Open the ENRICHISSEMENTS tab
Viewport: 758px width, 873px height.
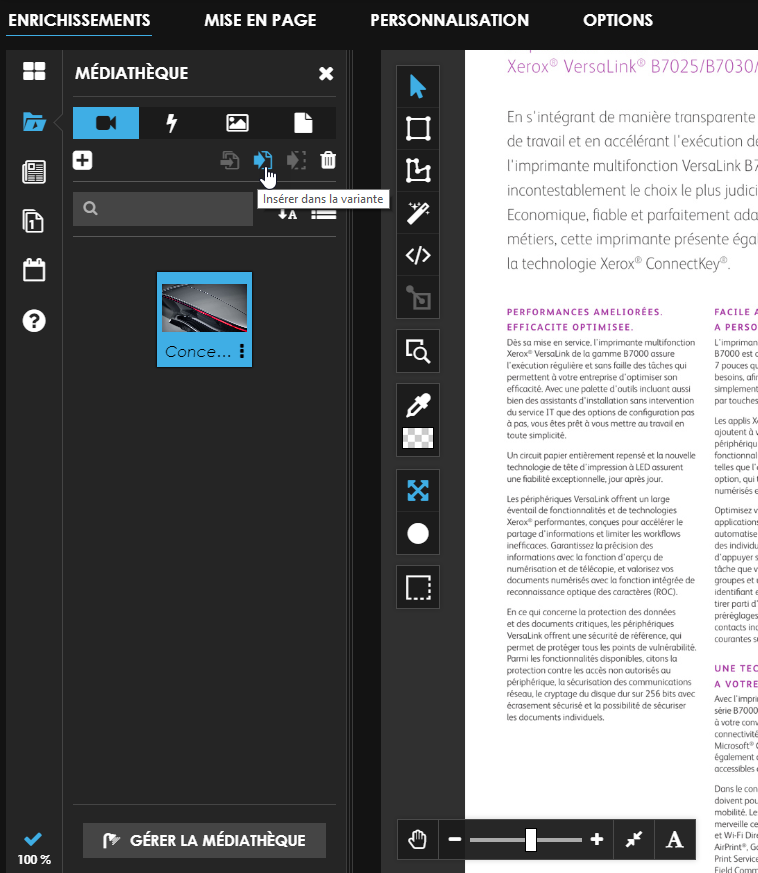click(x=79, y=21)
